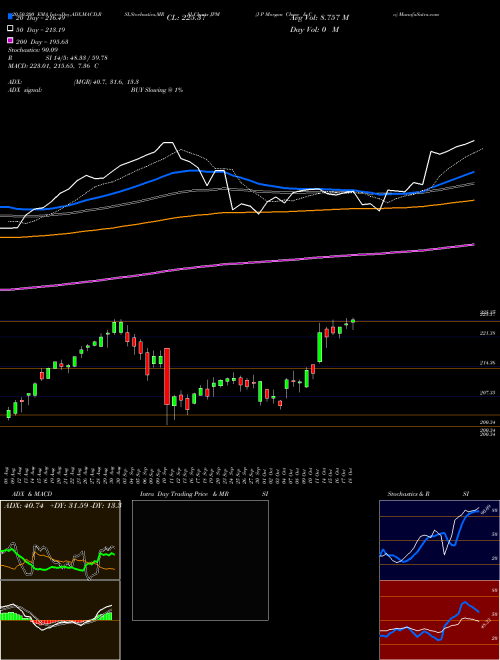
Task: Click the 'Day Vol: 0 M' label
Action: point(314,30)
